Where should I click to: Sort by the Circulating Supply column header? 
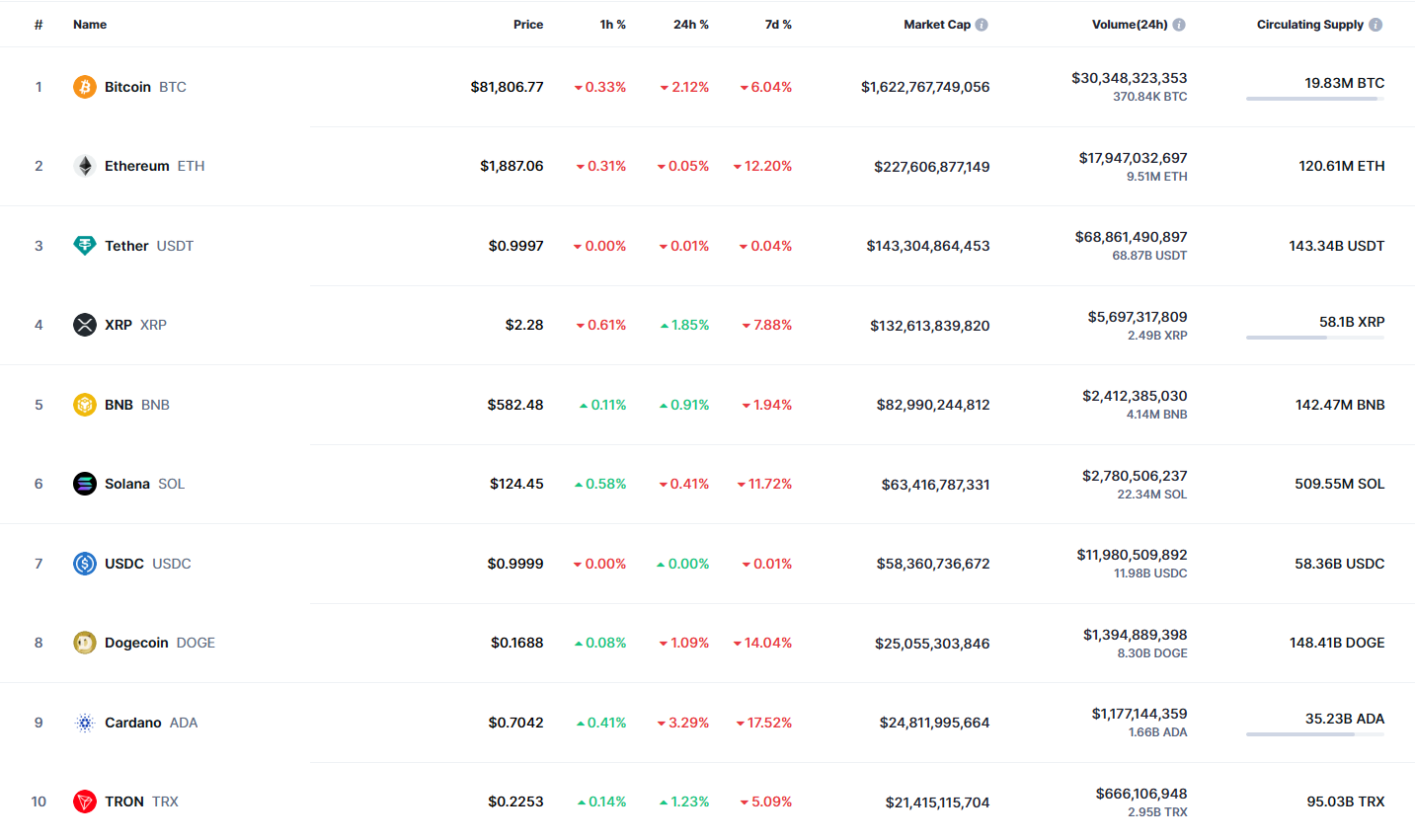click(1309, 25)
